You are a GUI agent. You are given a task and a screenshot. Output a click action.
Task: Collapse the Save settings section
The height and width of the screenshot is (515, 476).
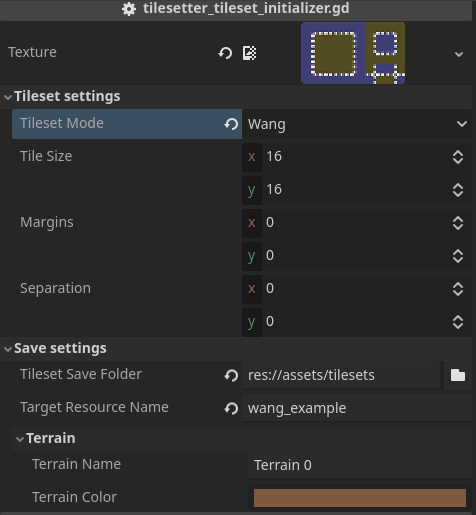point(8,349)
